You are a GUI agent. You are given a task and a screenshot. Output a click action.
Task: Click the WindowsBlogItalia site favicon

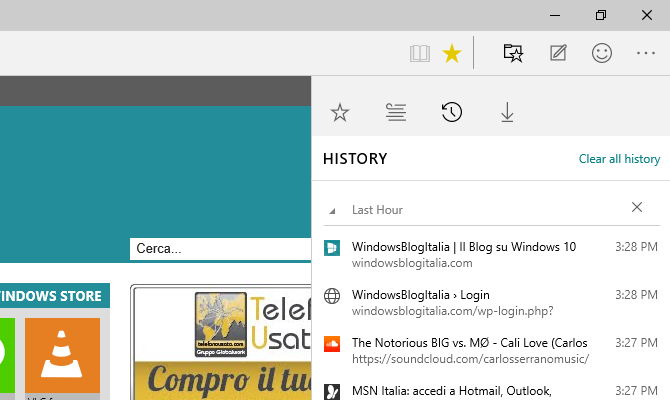(x=332, y=247)
